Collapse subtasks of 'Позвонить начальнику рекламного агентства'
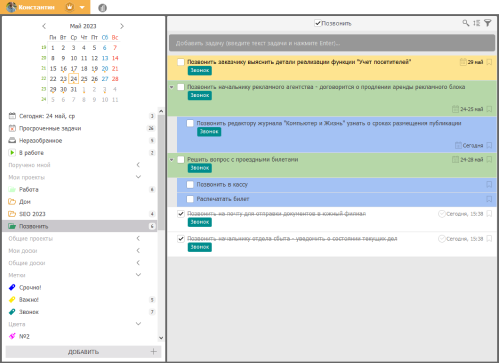Viewport: 499px width, 363px height. (x=172, y=87)
